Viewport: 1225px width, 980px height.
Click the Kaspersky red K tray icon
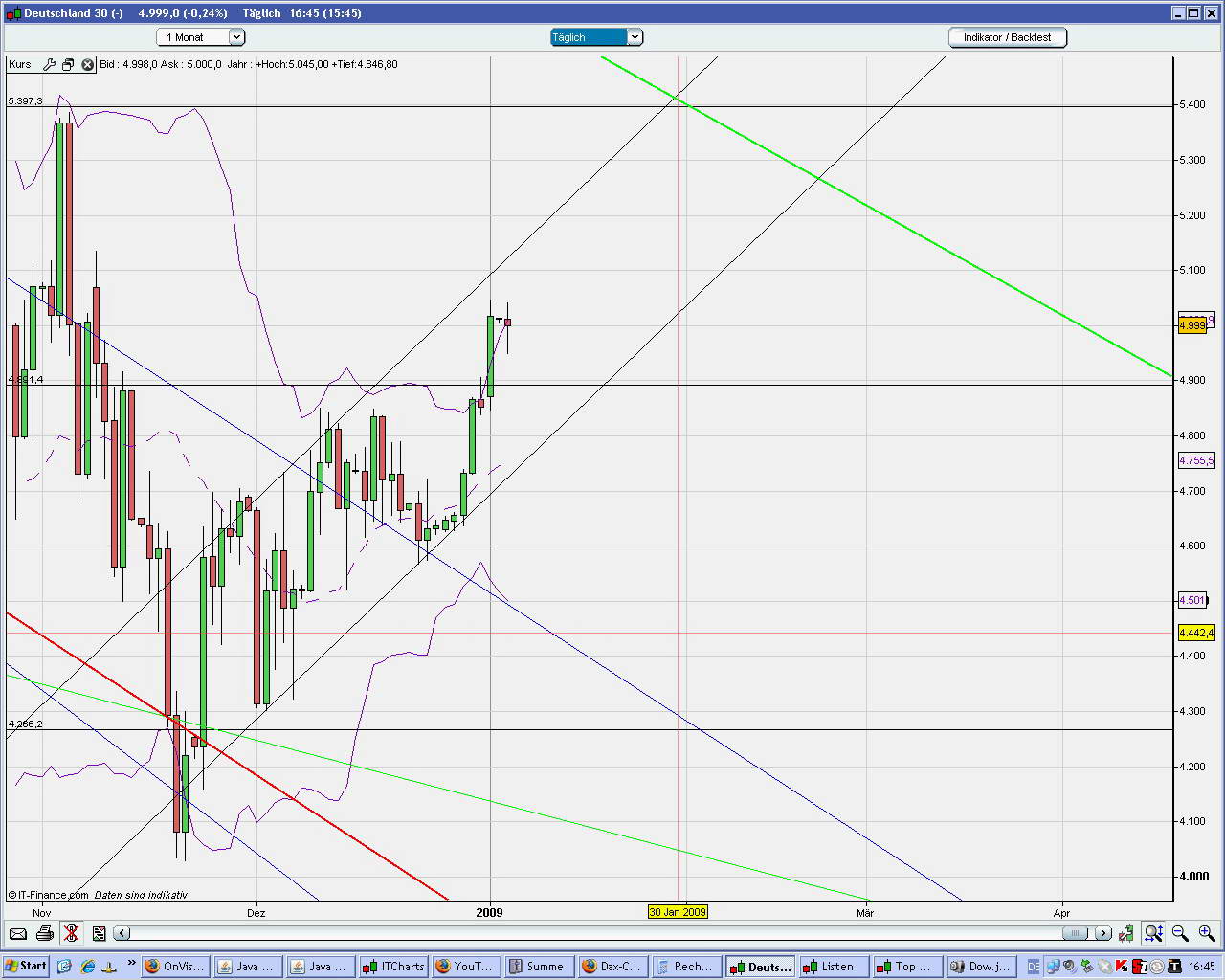tap(1122, 967)
